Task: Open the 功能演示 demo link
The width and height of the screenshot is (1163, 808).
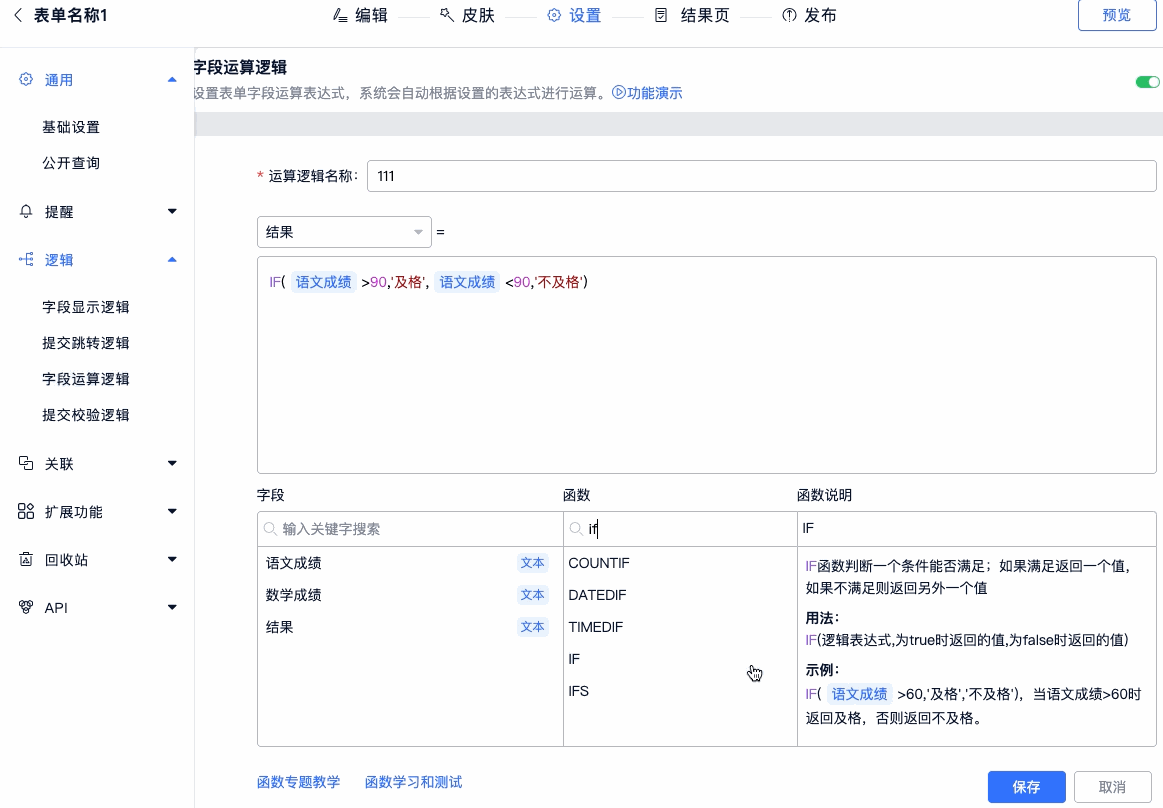Action: [647, 93]
